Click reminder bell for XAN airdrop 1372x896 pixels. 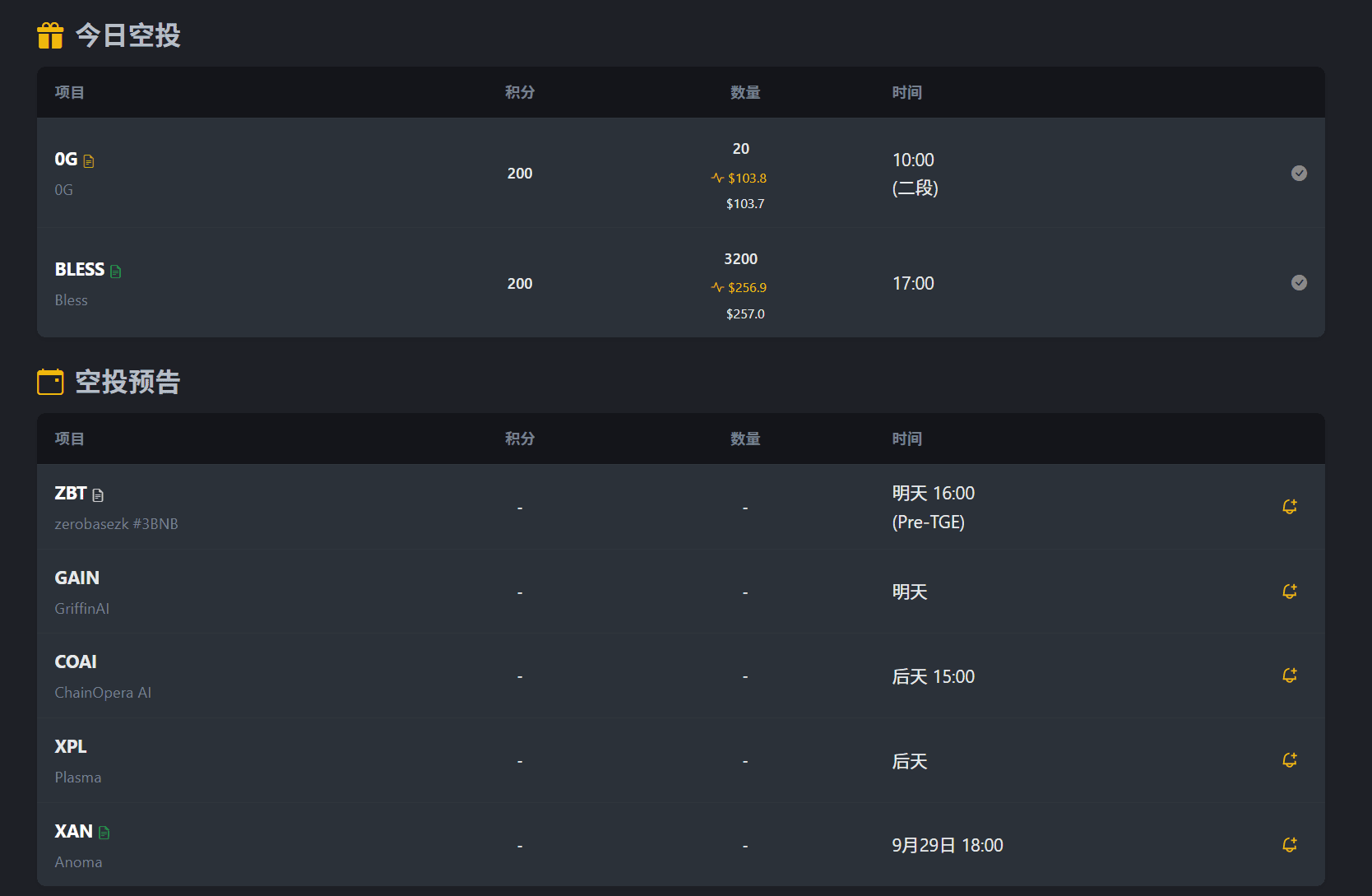point(1289,845)
